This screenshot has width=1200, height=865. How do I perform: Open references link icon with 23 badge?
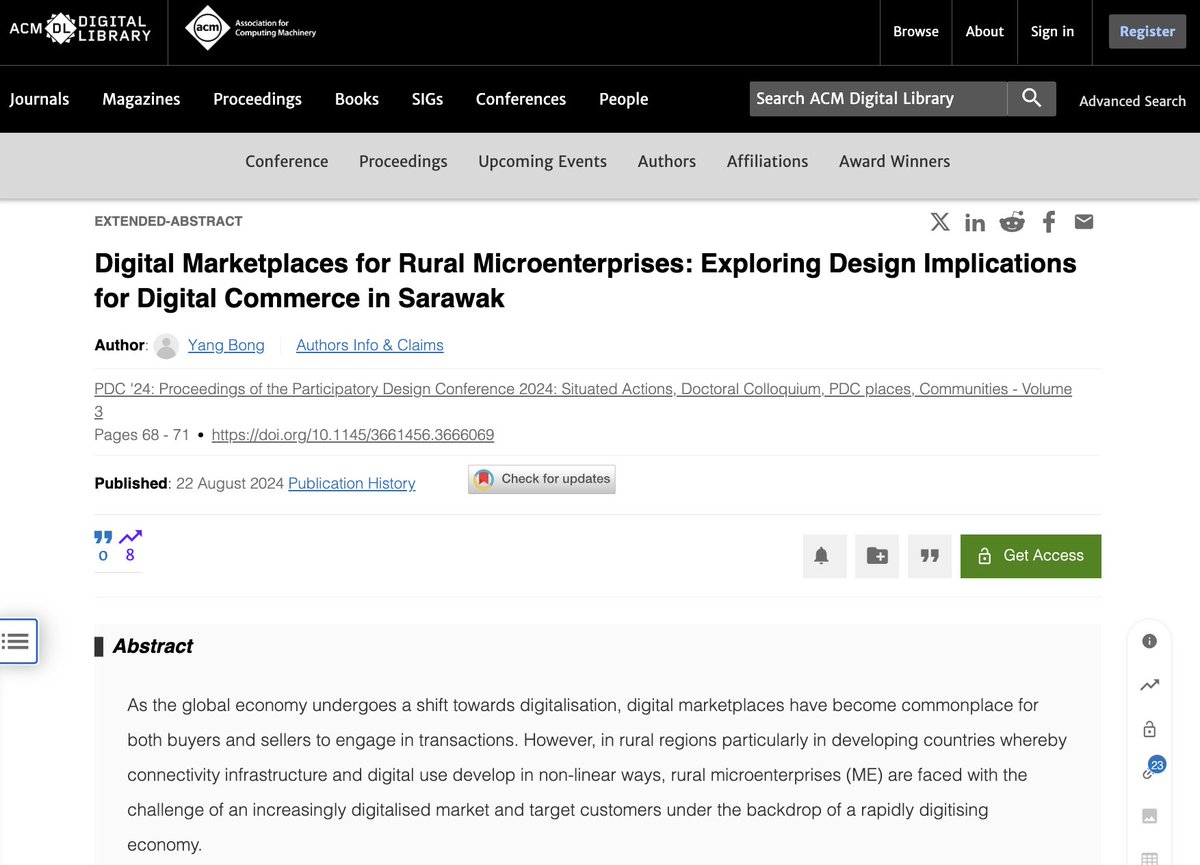coord(1152,769)
